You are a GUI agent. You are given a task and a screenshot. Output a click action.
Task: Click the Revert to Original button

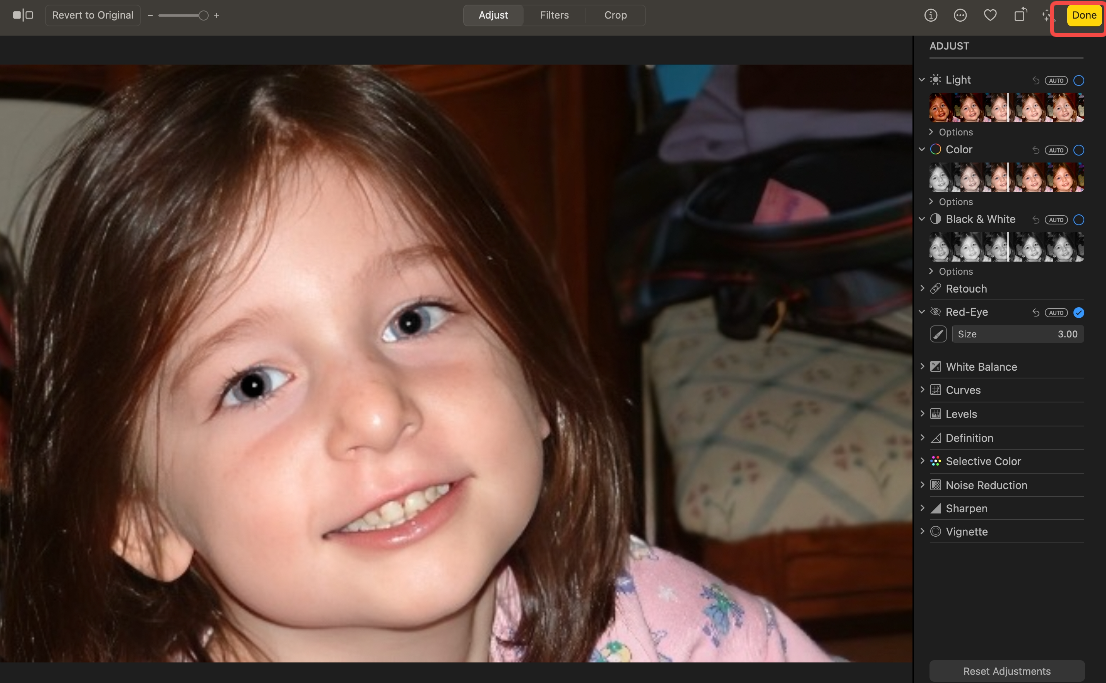(x=92, y=15)
